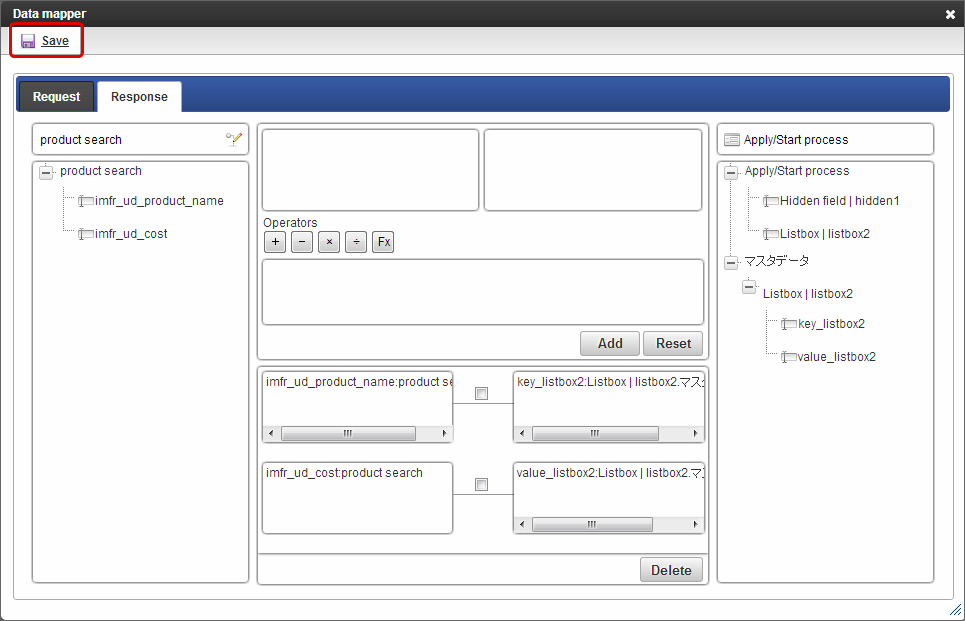
Task: Select Hidden field | hidden1 icon
Action: pyautogui.click(x=771, y=201)
